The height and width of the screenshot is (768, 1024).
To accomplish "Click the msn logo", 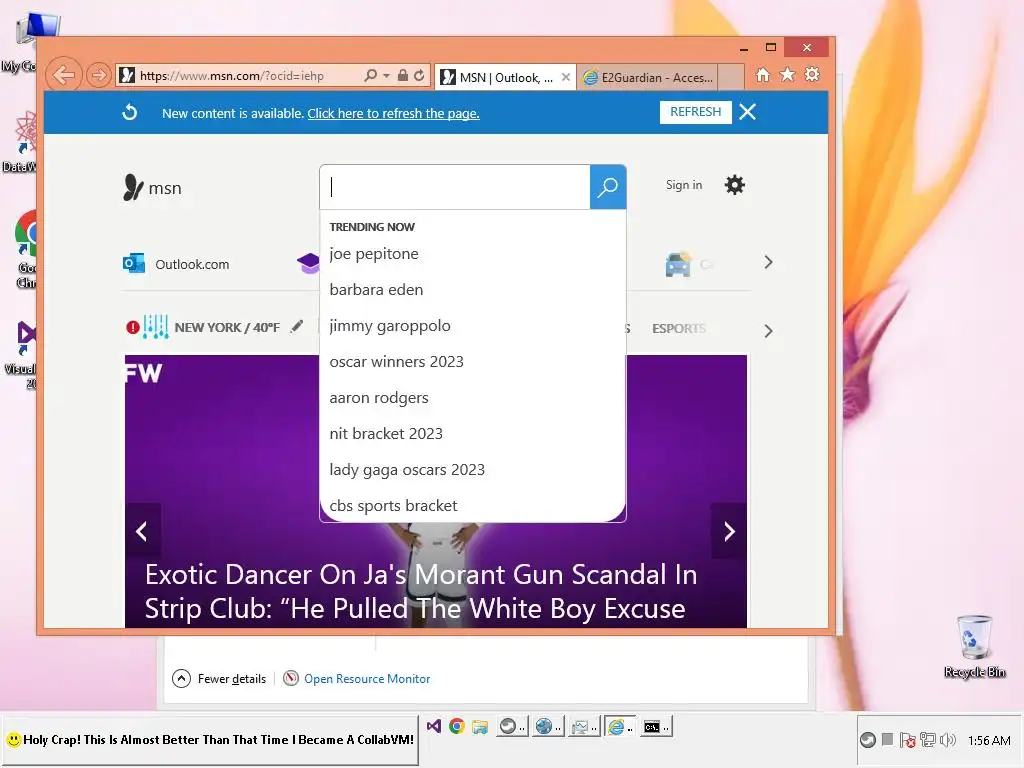I will (x=152, y=187).
